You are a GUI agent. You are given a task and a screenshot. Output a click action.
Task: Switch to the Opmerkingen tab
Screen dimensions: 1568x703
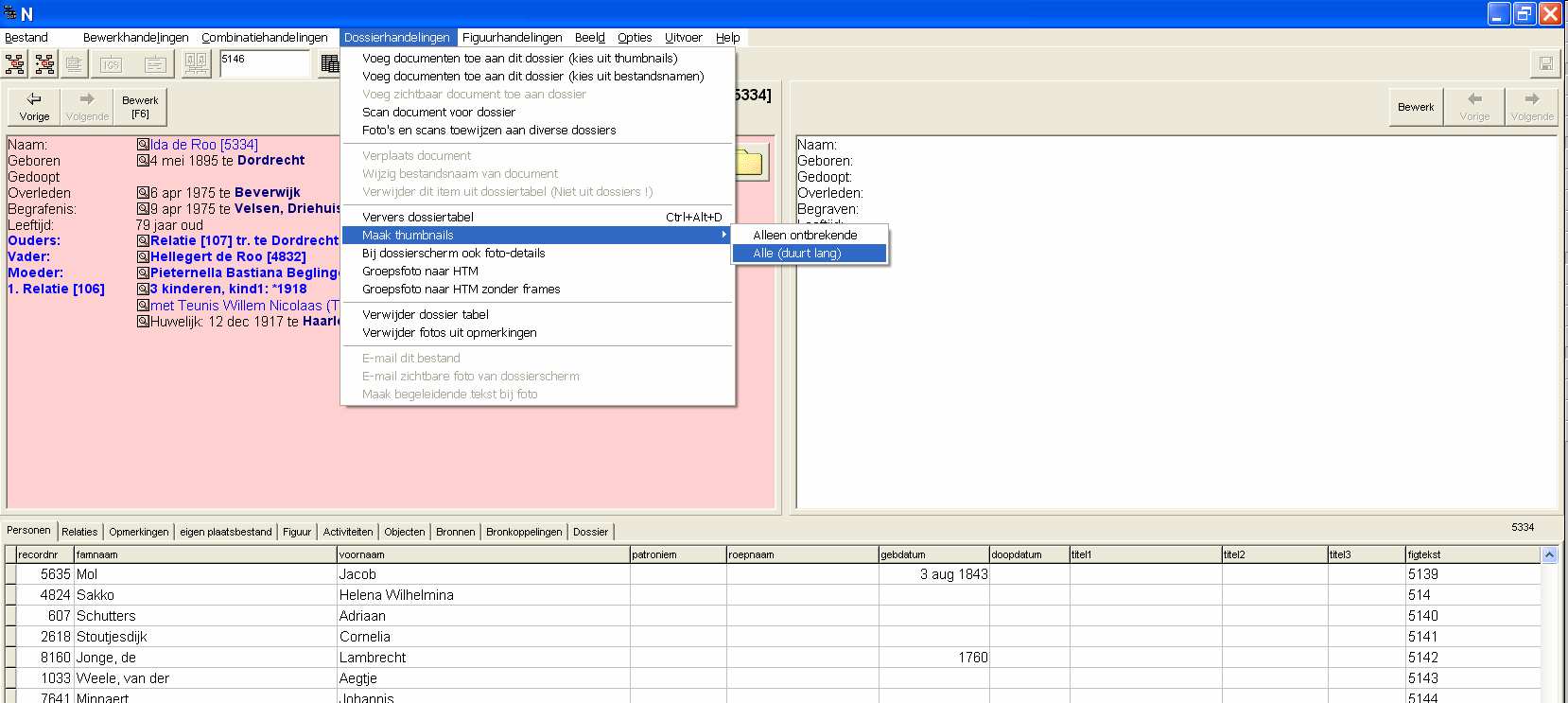[139, 532]
